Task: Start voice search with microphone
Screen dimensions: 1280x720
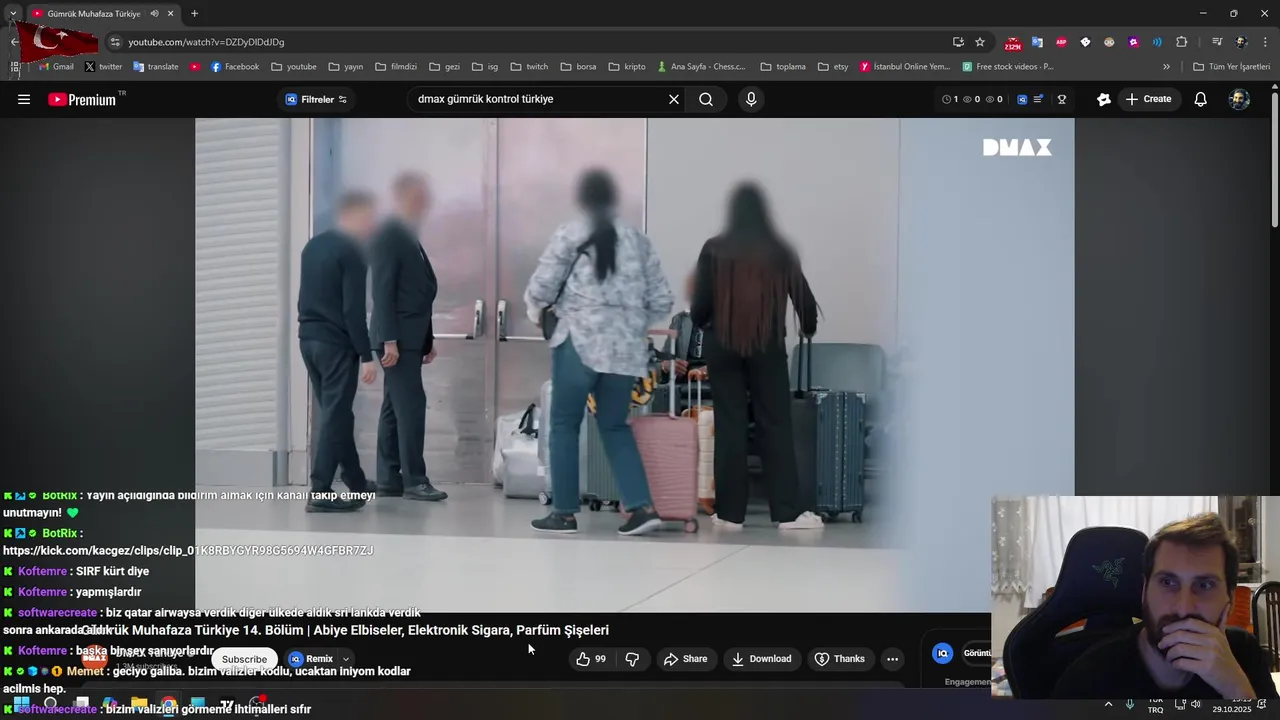Action: [751, 99]
